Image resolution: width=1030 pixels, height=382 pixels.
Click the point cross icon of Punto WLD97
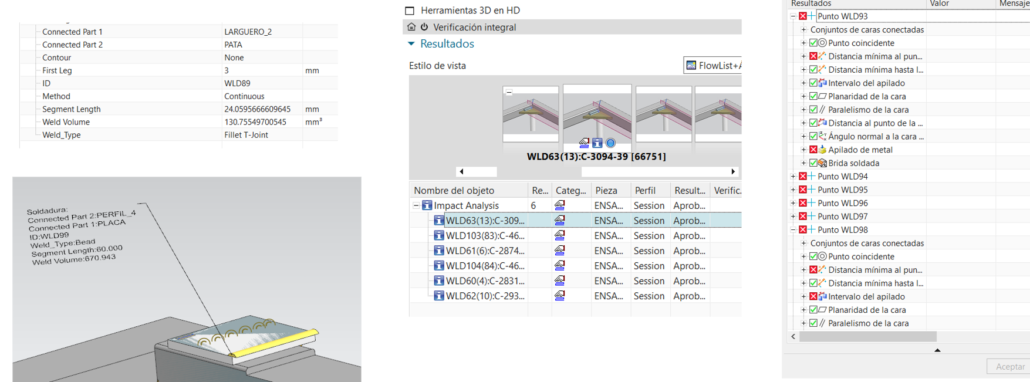point(812,216)
